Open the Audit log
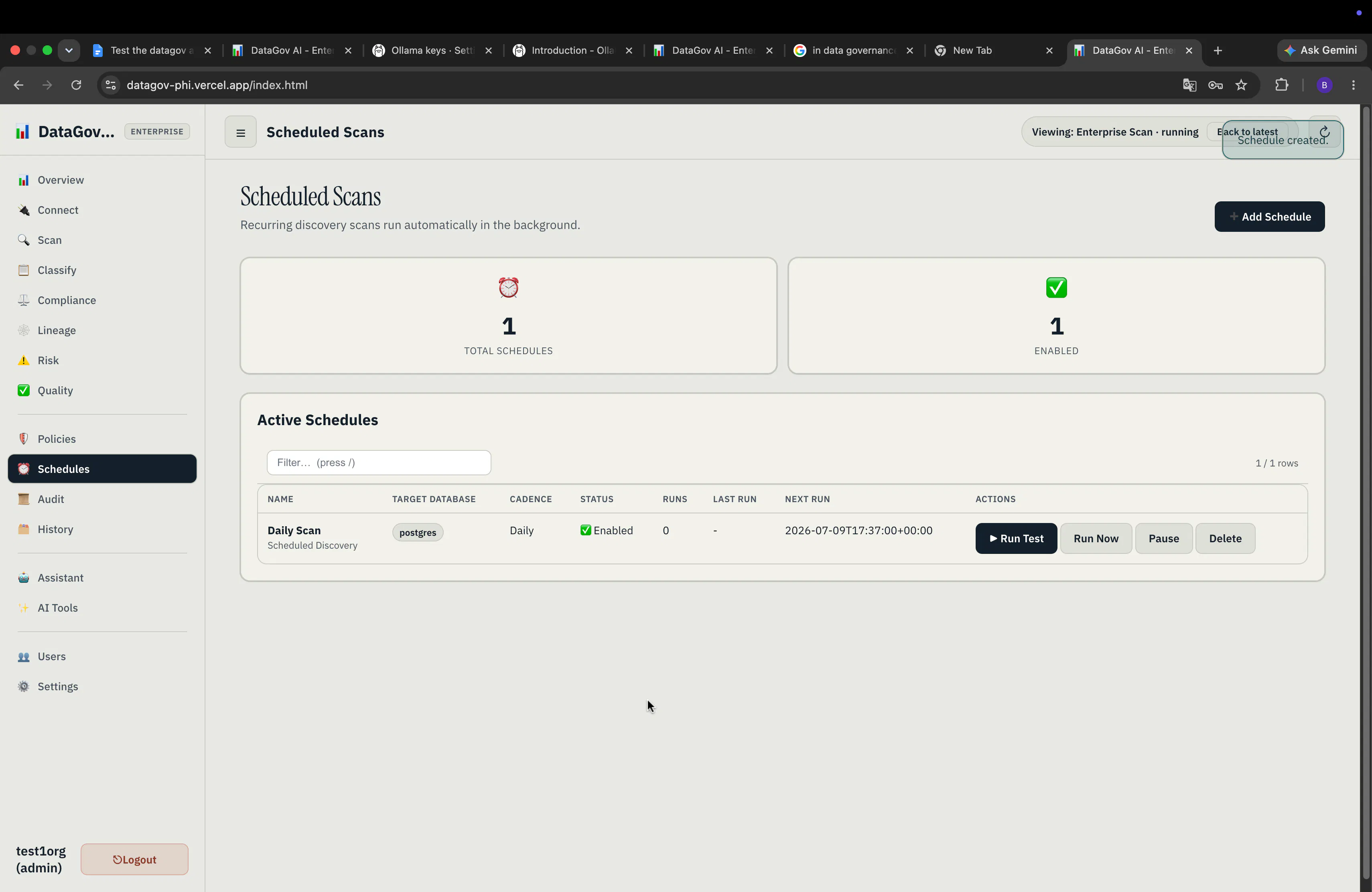This screenshot has height=892, width=1372. (102, 499)
